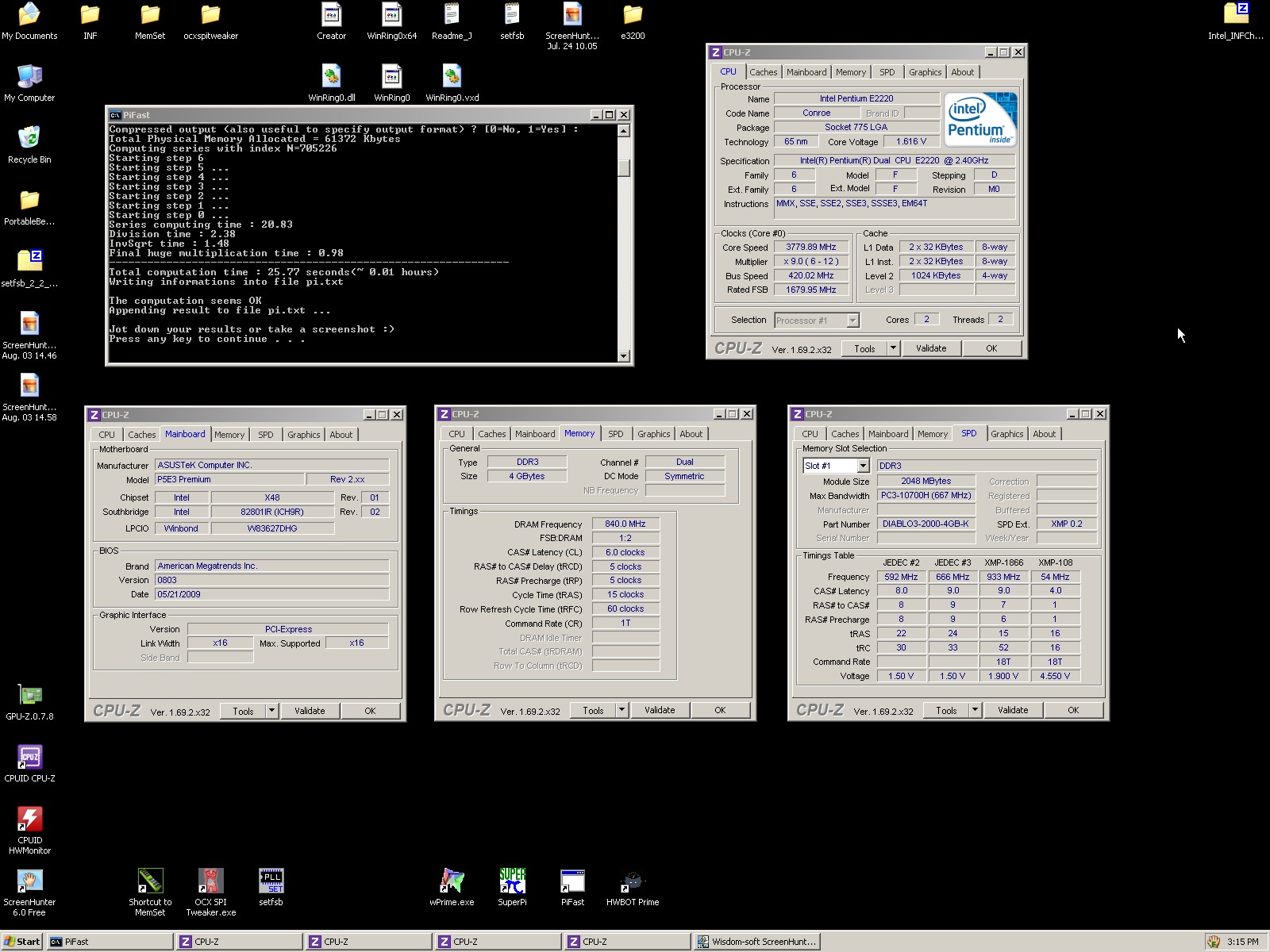This screenshot has width=1270, height=952.
Task: Click the PiFast console scroll up arrow
Action: 624,131
